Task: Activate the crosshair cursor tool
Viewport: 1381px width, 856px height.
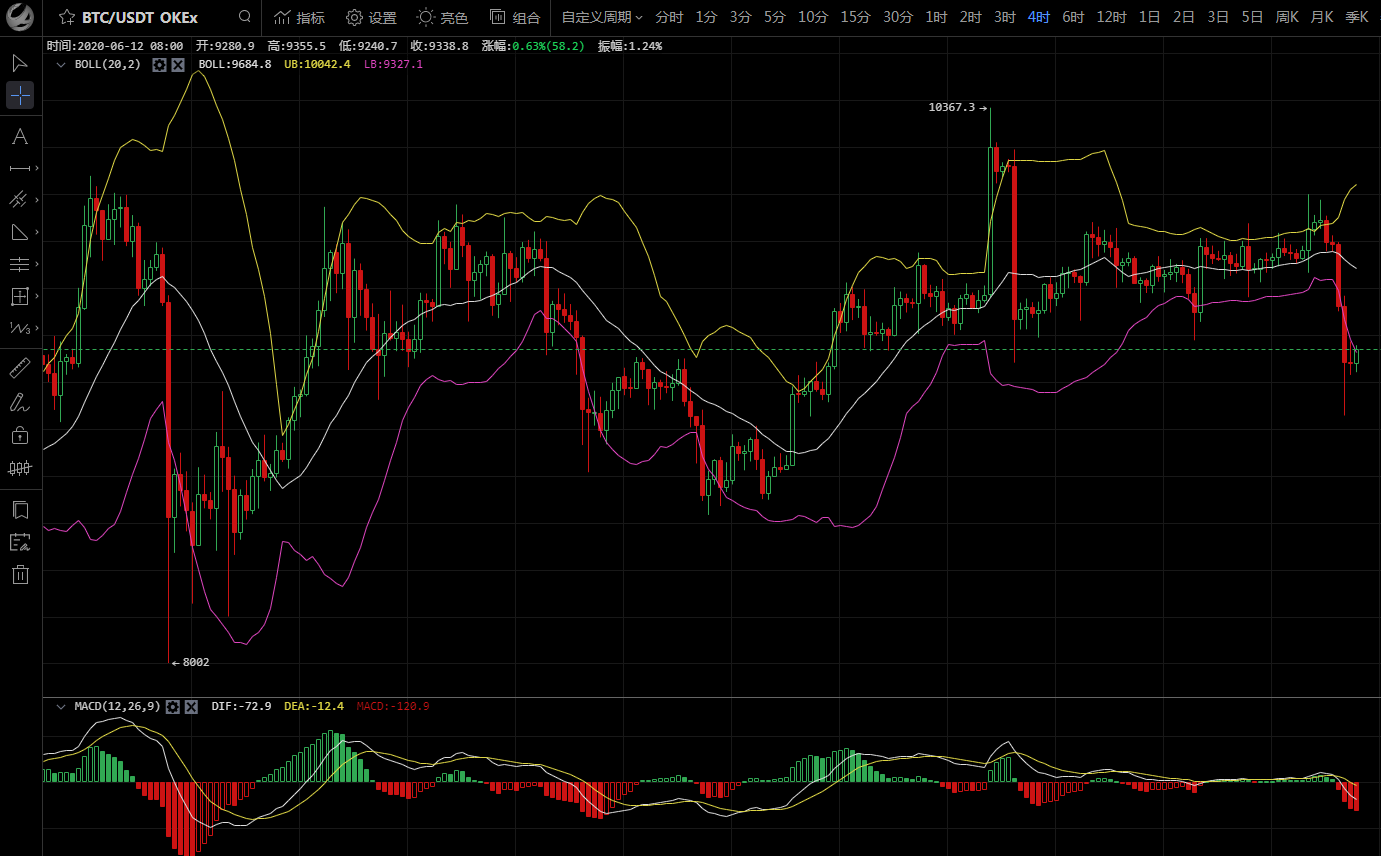Action: pyautogui.click(x=20, y=96)
